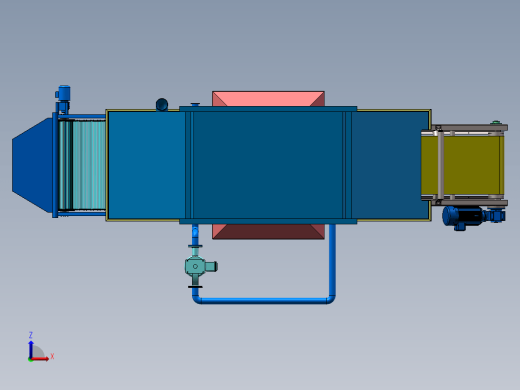
Task: Select the vertical blue pipe right of red hopper
Action: pos(332,260)
